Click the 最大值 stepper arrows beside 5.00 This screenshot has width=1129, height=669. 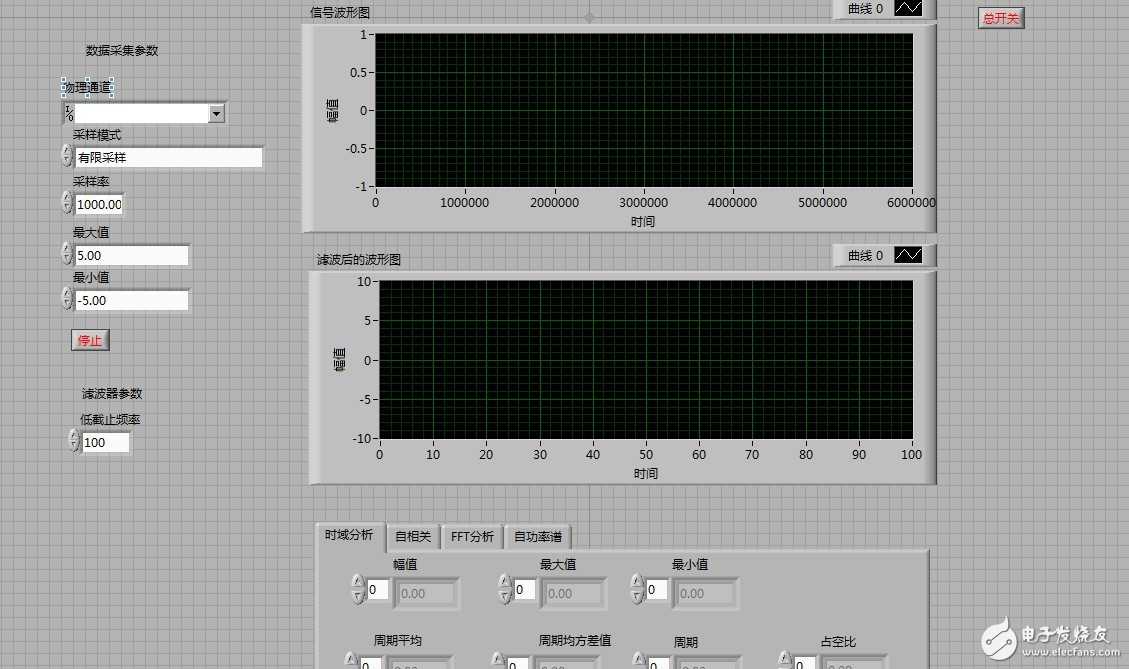[x=68, y=254]
